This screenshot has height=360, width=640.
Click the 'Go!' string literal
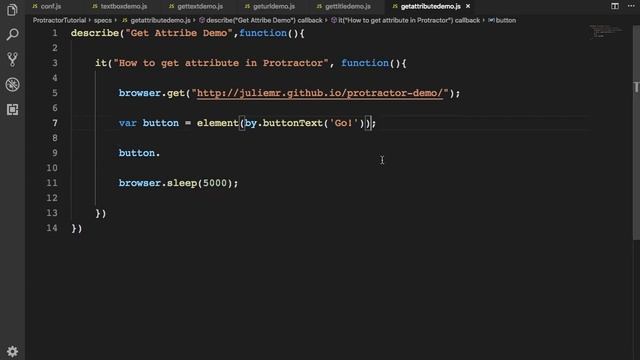(x=344, y=123)
